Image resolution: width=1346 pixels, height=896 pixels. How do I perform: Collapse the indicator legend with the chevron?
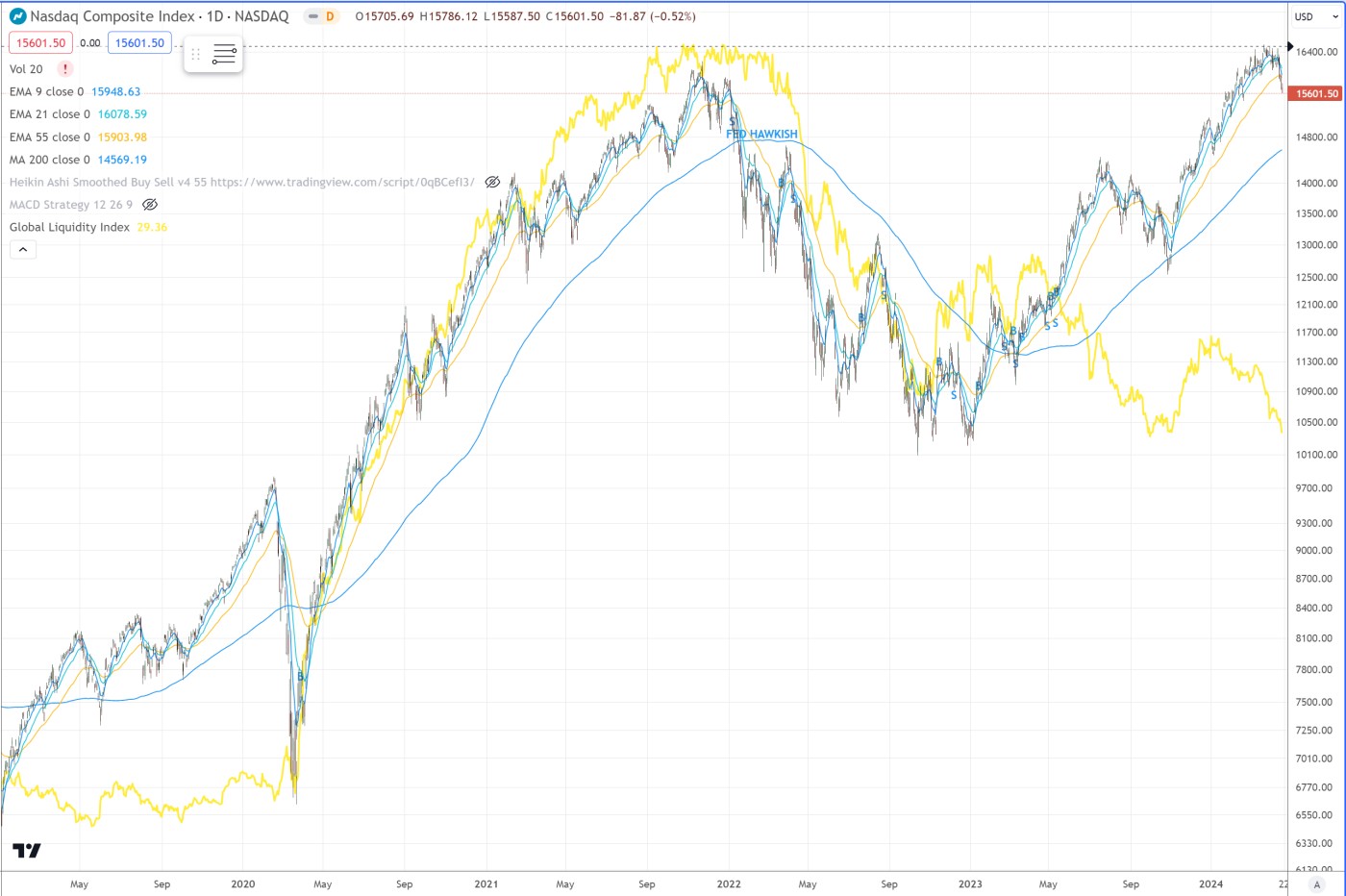pyautogui.click(x=23, y=250)
